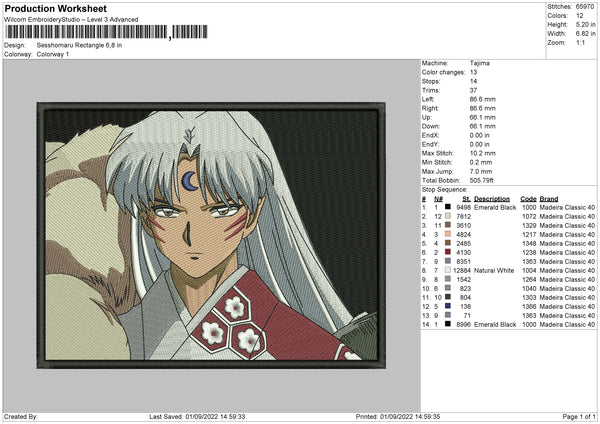Click 'Emerald Black' in the 8996 stitch row
The image size is (600, 424).
pyautogui.click(x=495, y=325)
